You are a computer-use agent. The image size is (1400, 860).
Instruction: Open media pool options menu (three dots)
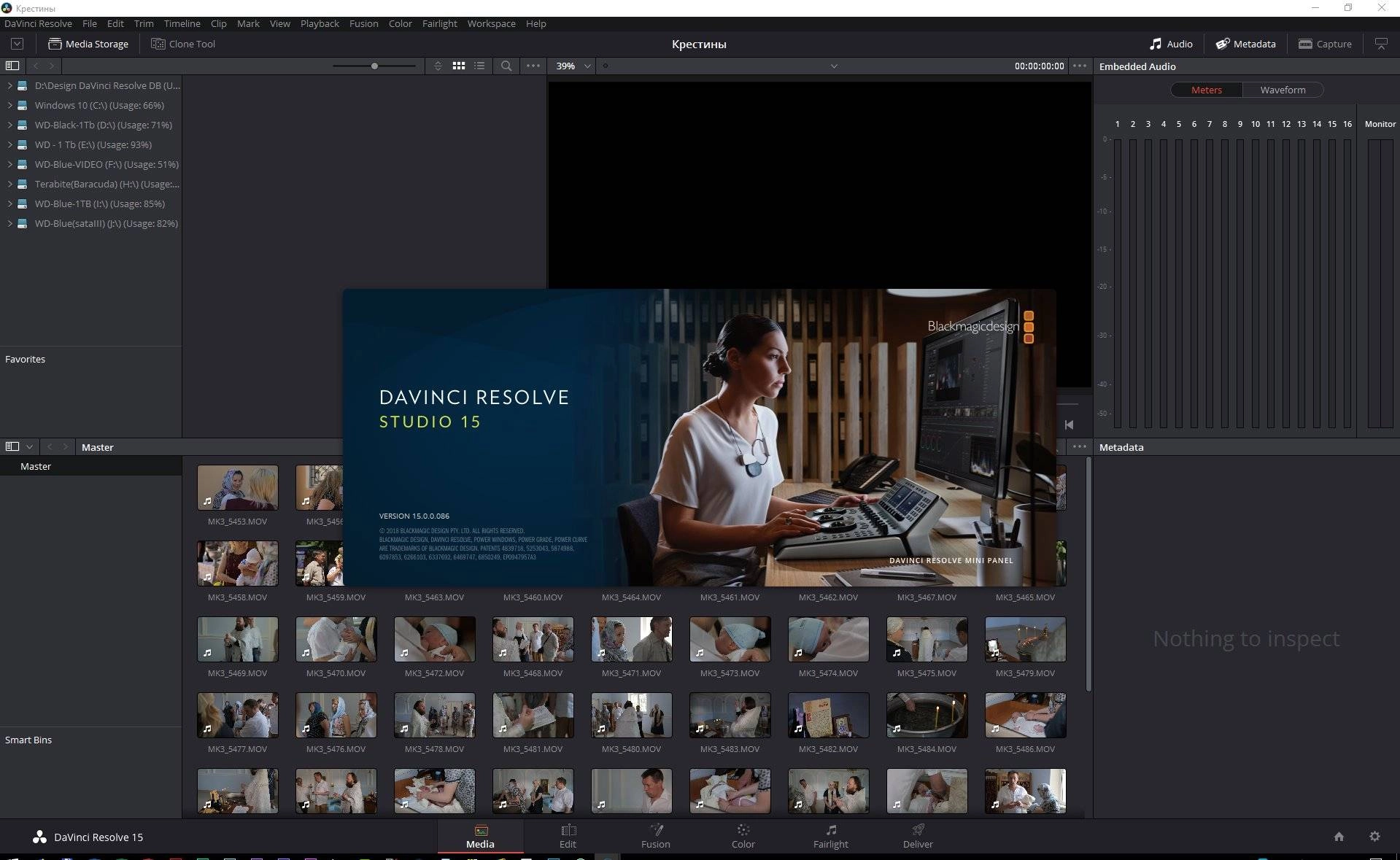click(x=1080, y=446)
